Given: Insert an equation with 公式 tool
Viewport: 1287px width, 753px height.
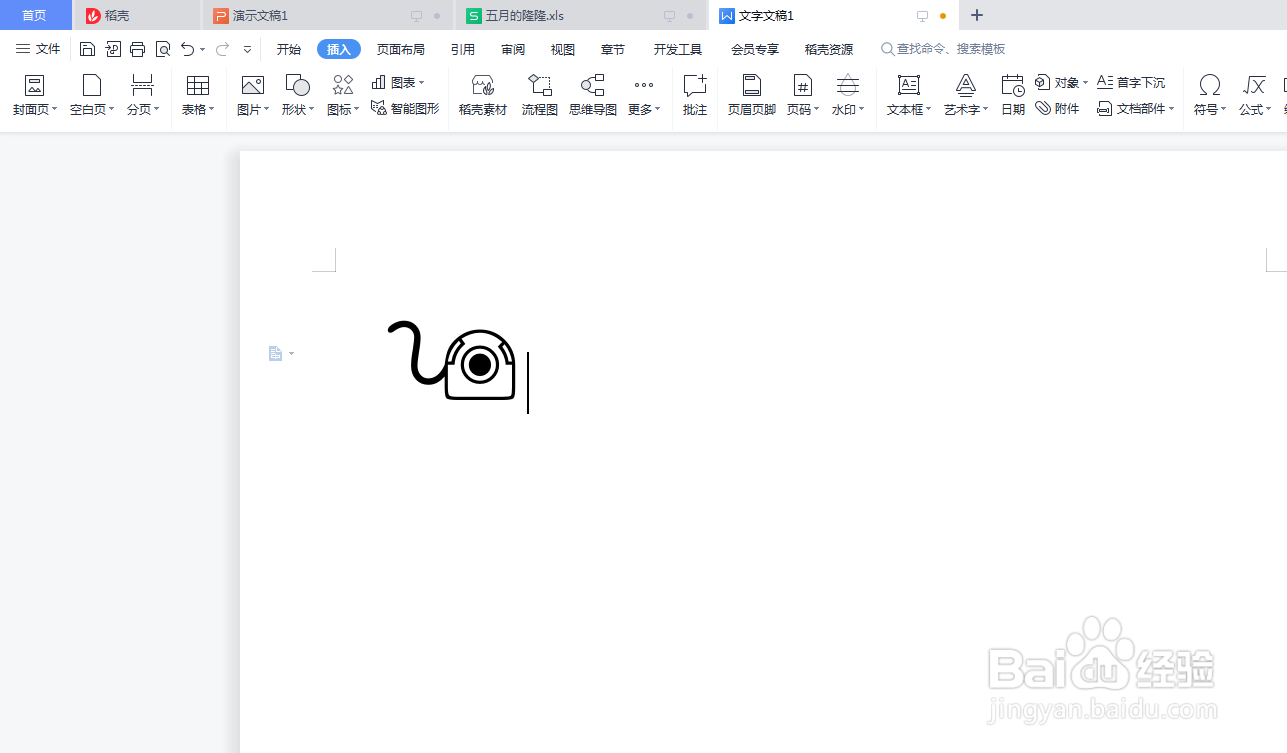Looking at the screenshot, I should tap(1254, 95).
